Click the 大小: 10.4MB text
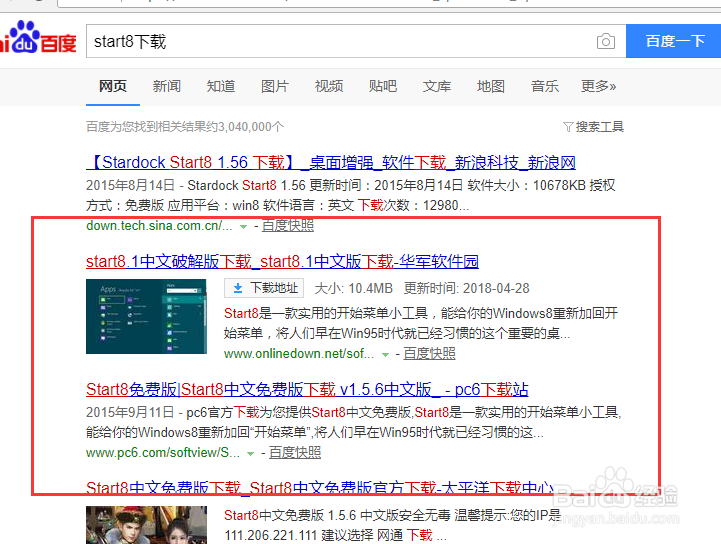 tap(354, 288)
